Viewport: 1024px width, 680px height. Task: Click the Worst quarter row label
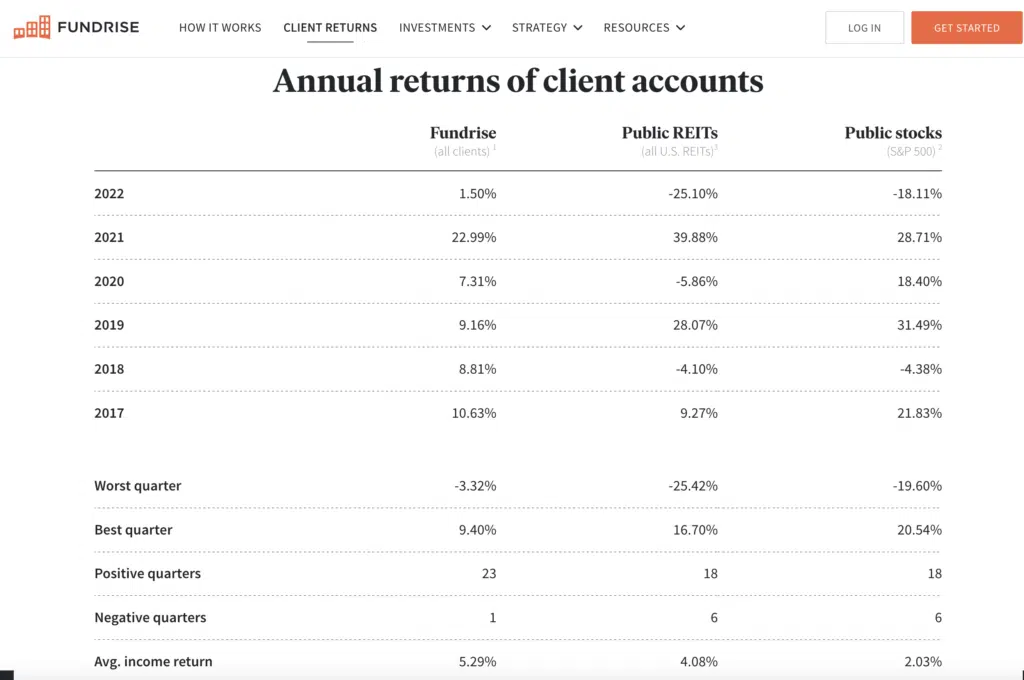click(x=138, y=486)
